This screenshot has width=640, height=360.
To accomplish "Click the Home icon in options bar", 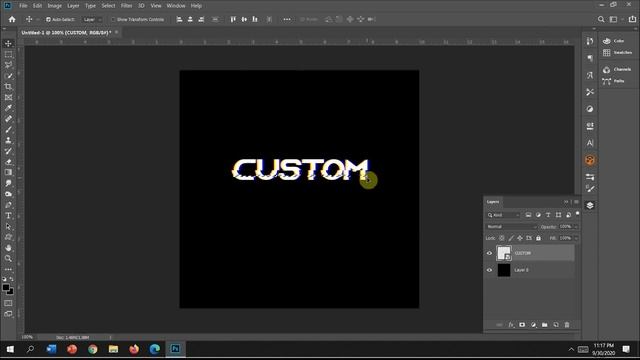I will 12,19.
